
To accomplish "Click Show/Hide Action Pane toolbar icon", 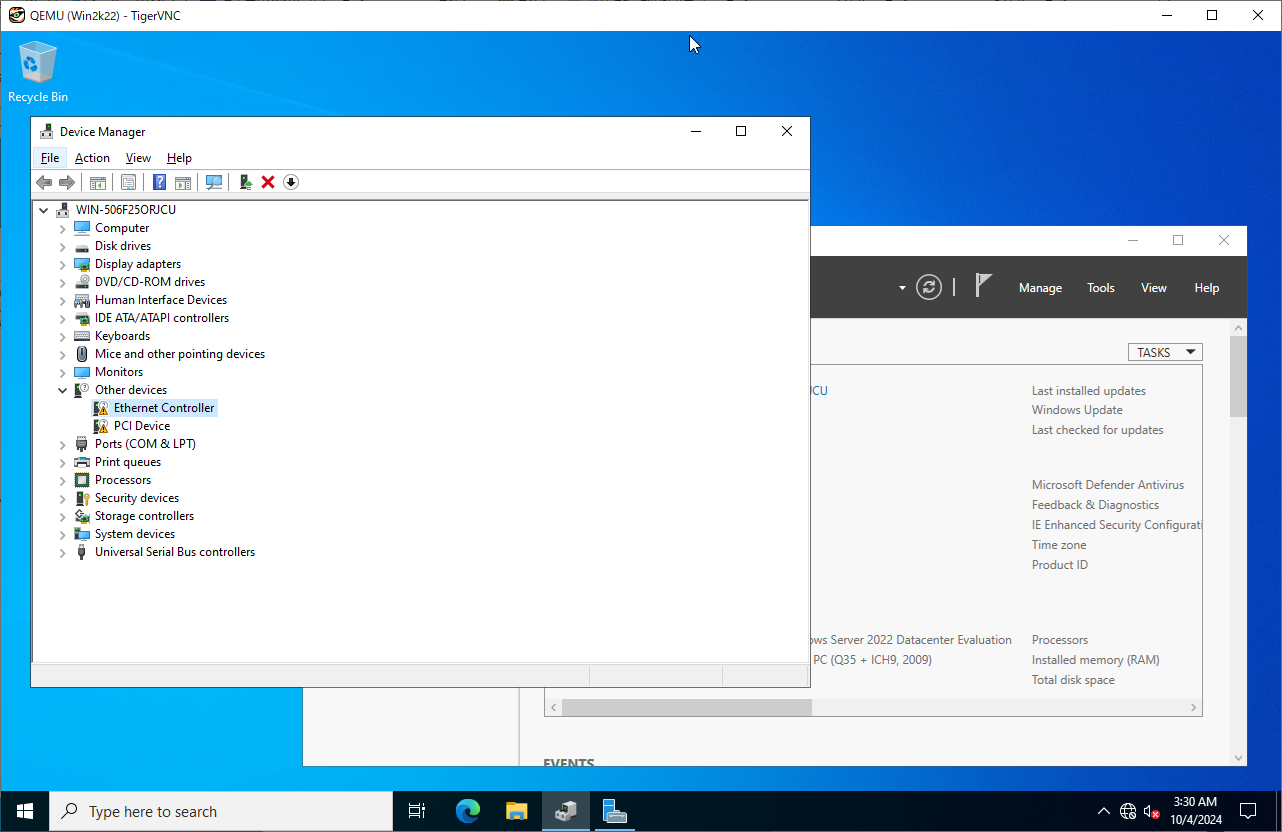I will click(x=183, y=182).
